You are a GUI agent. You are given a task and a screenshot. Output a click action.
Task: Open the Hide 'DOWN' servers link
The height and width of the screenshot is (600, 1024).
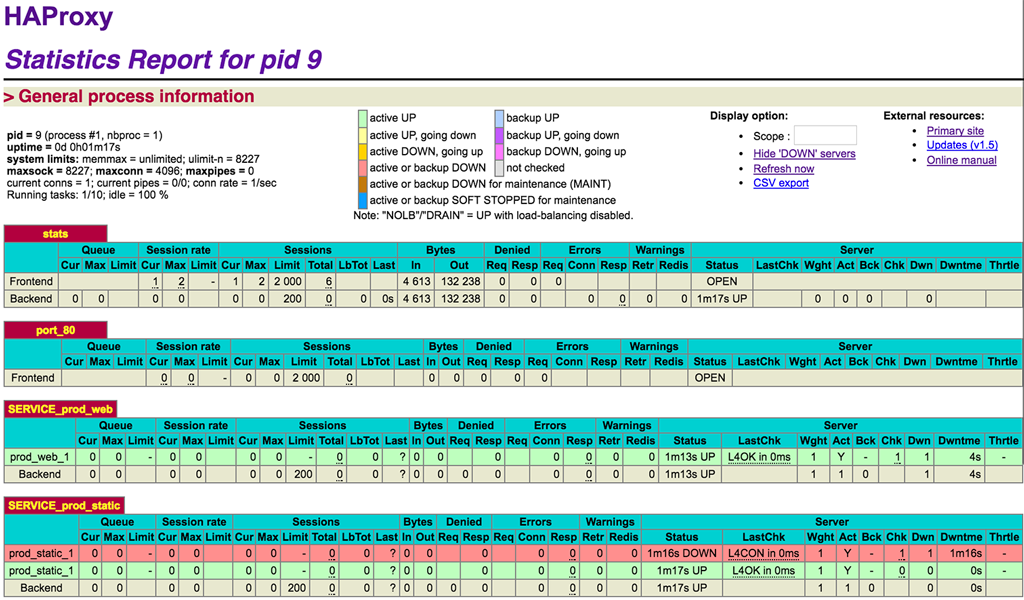click(804, 153)
